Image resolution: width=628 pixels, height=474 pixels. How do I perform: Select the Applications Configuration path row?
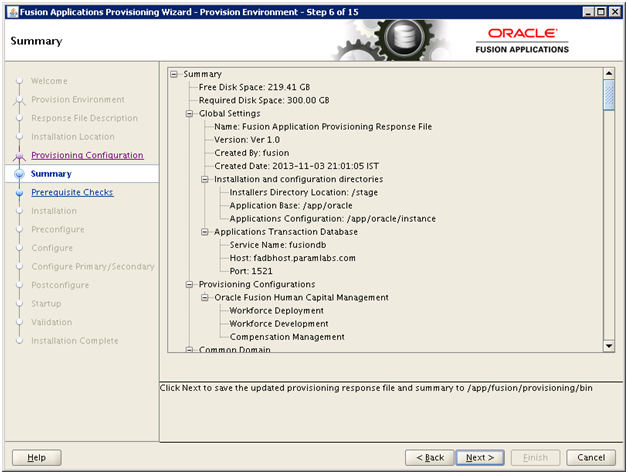(332, 219)
